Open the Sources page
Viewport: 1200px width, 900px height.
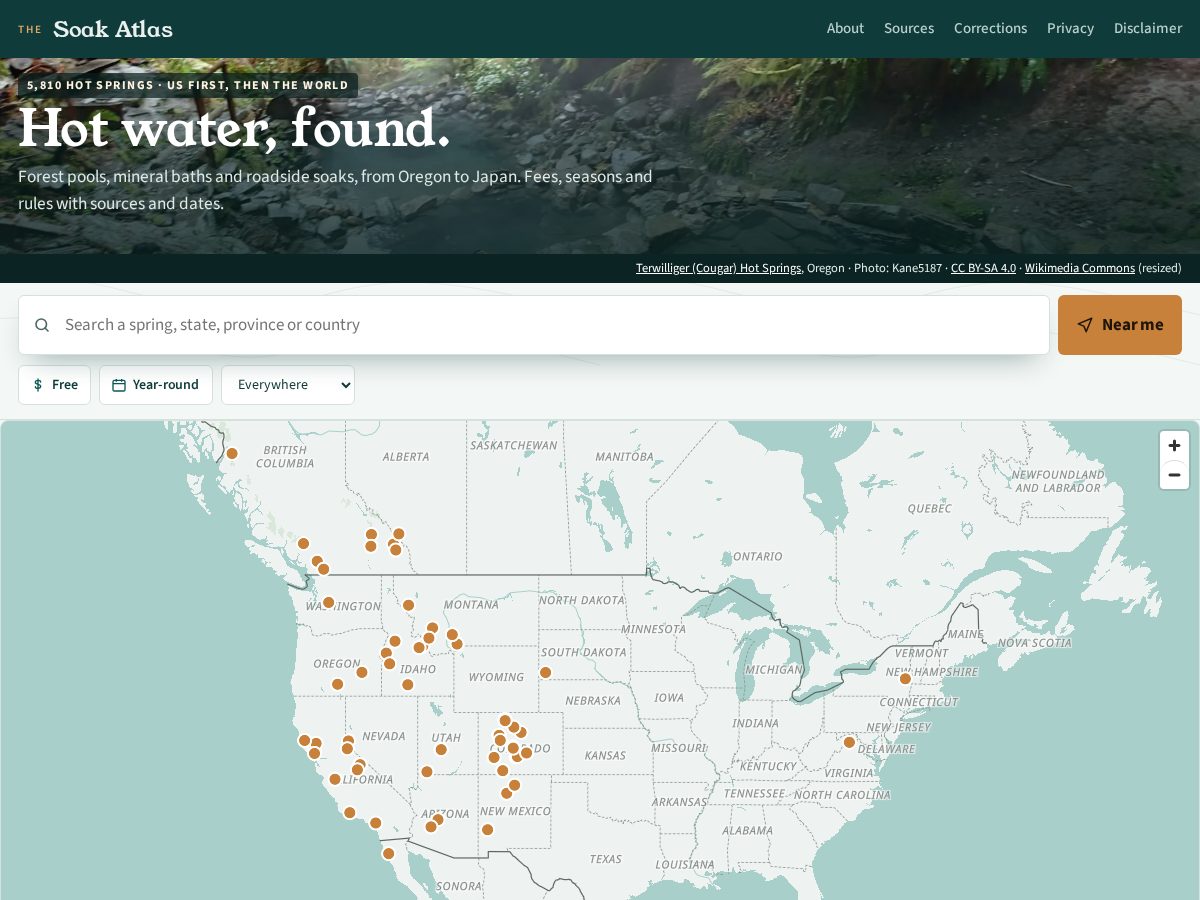(909, 28)
